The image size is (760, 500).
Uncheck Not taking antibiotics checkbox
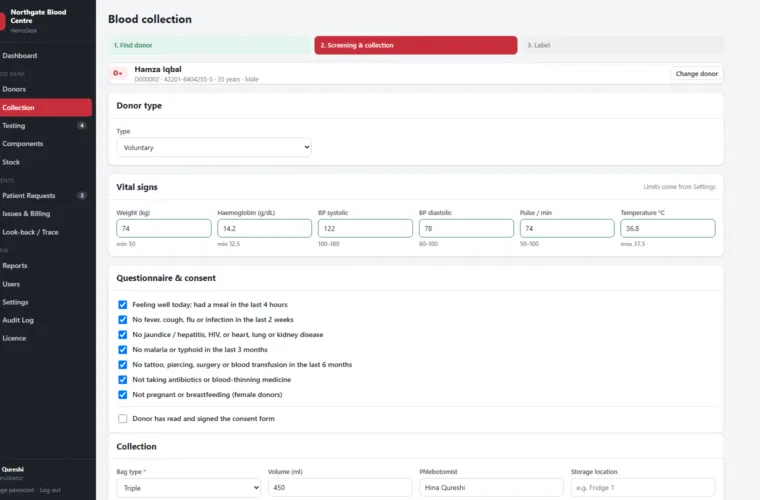[x=123, y=379]
